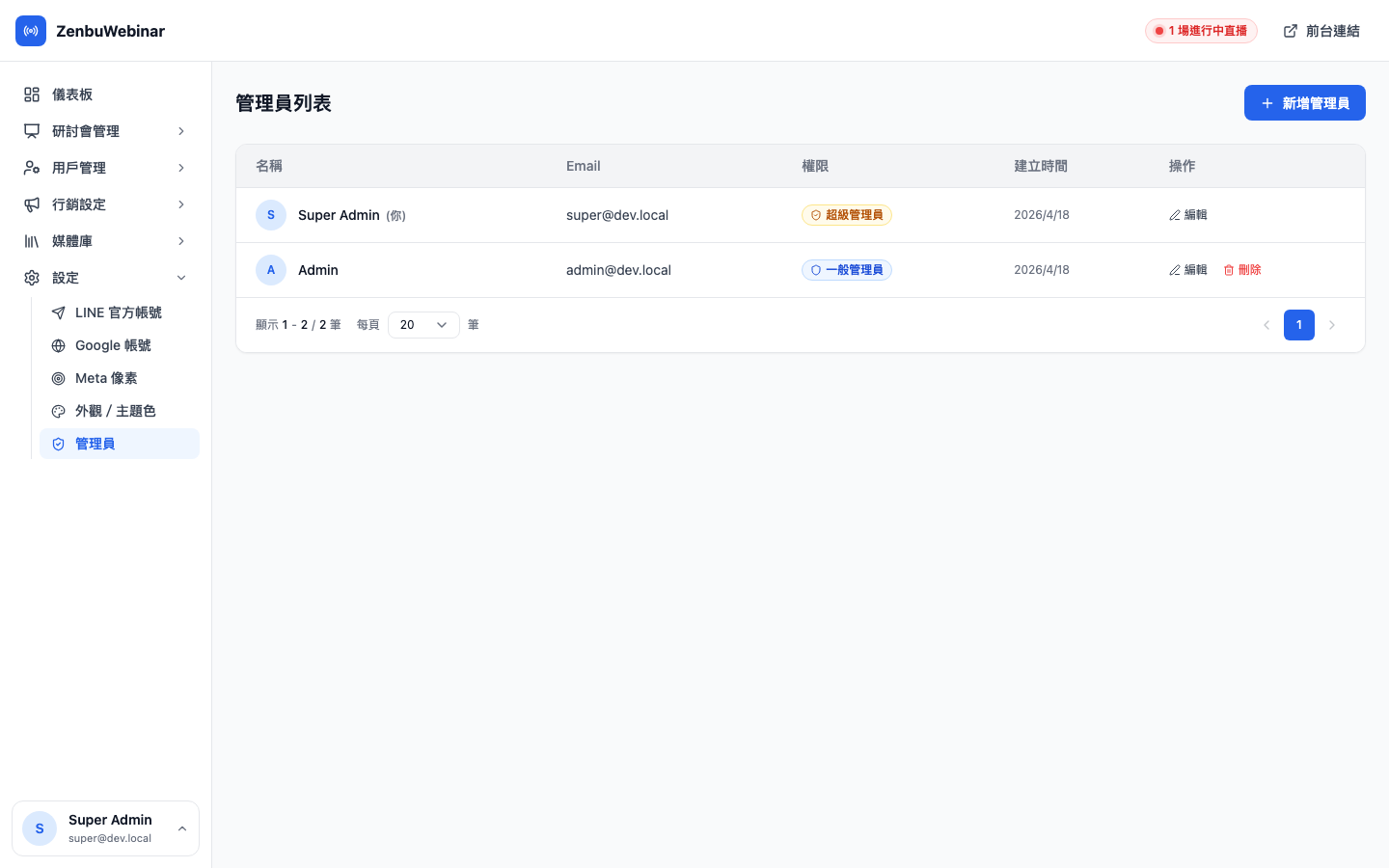
Task: Click the Google 帳號 globe icon
Action: click(59, 346)
